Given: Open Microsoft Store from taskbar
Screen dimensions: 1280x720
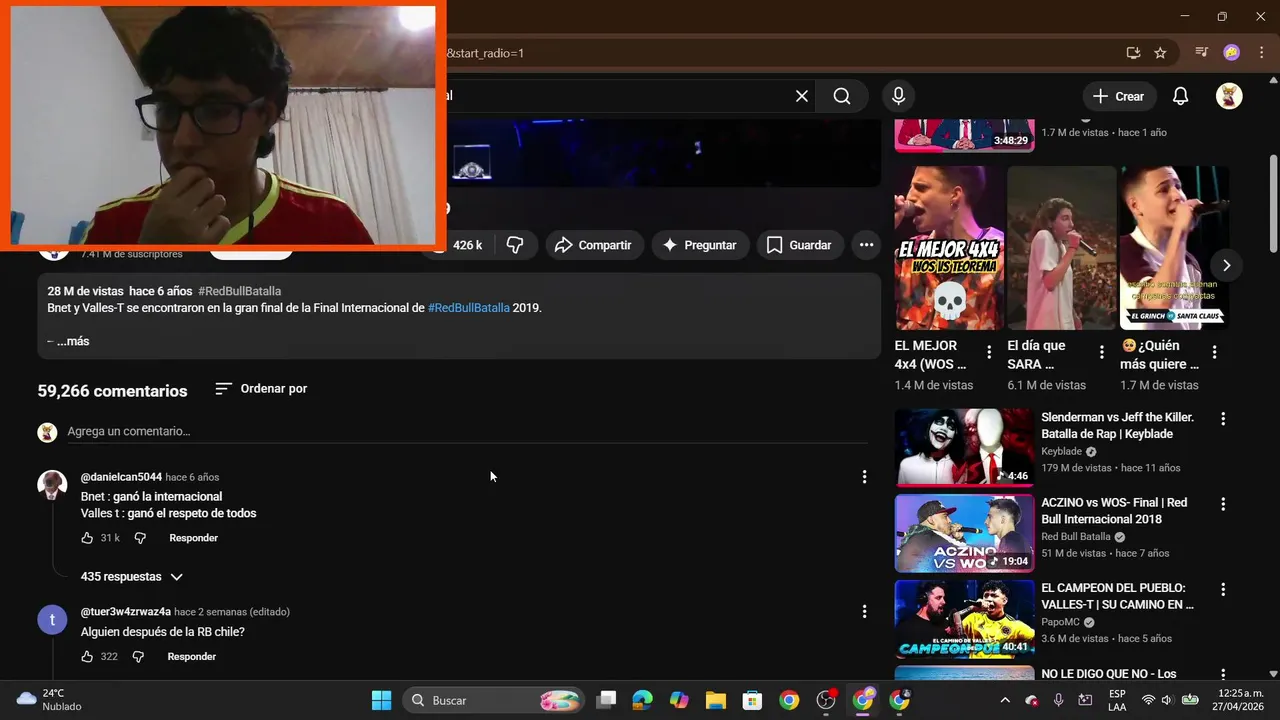Looking at the screenshot, I should [752, 700].
